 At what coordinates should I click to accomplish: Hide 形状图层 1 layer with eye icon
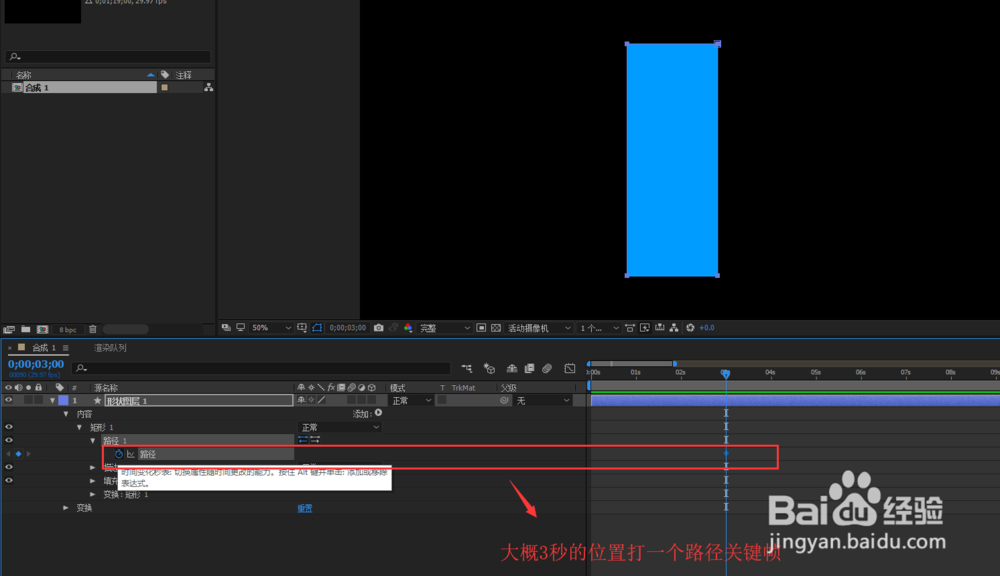[8, 400]
